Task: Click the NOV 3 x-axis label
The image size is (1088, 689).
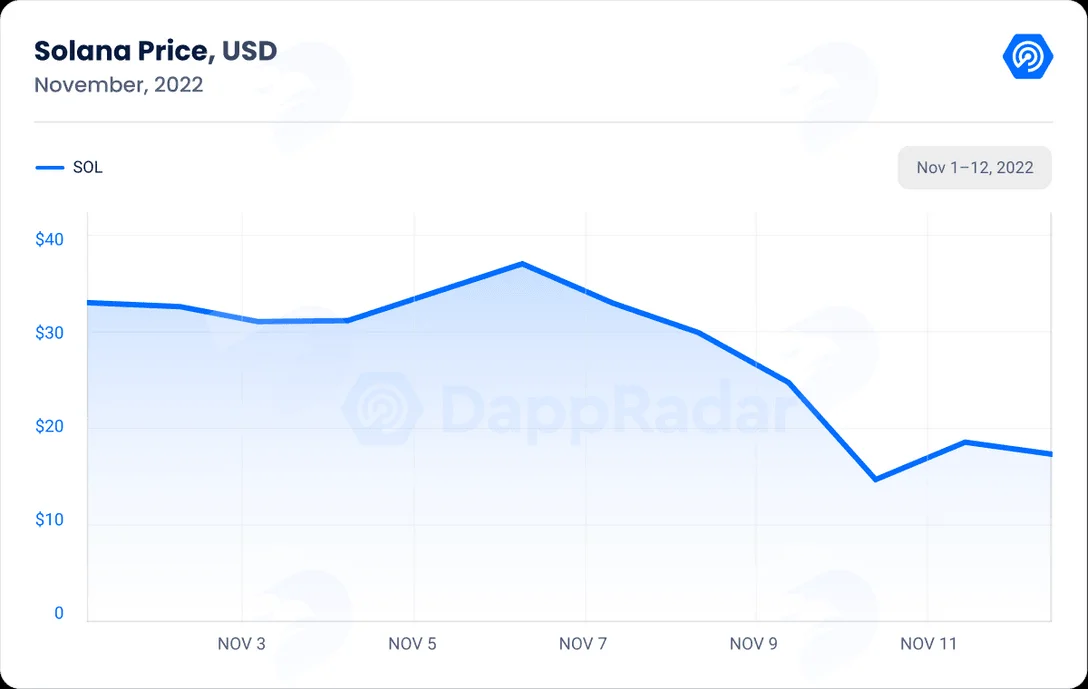Action: pyautogui.click(x=241, y=644)
